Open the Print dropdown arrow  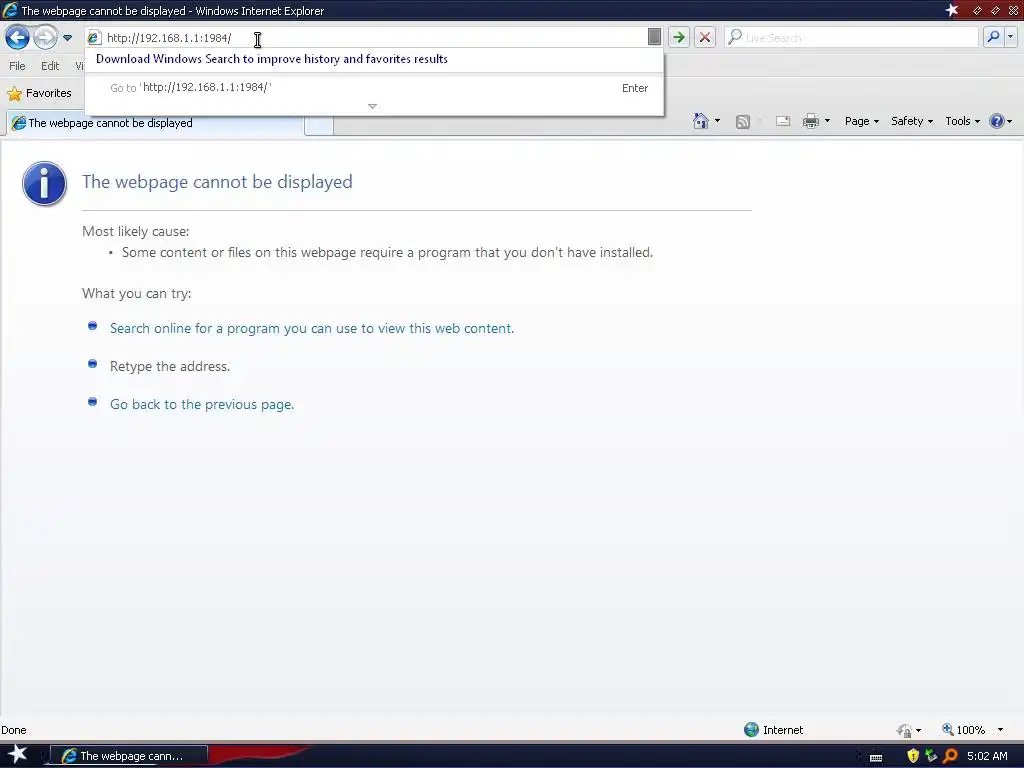click(x=827, y=121)
